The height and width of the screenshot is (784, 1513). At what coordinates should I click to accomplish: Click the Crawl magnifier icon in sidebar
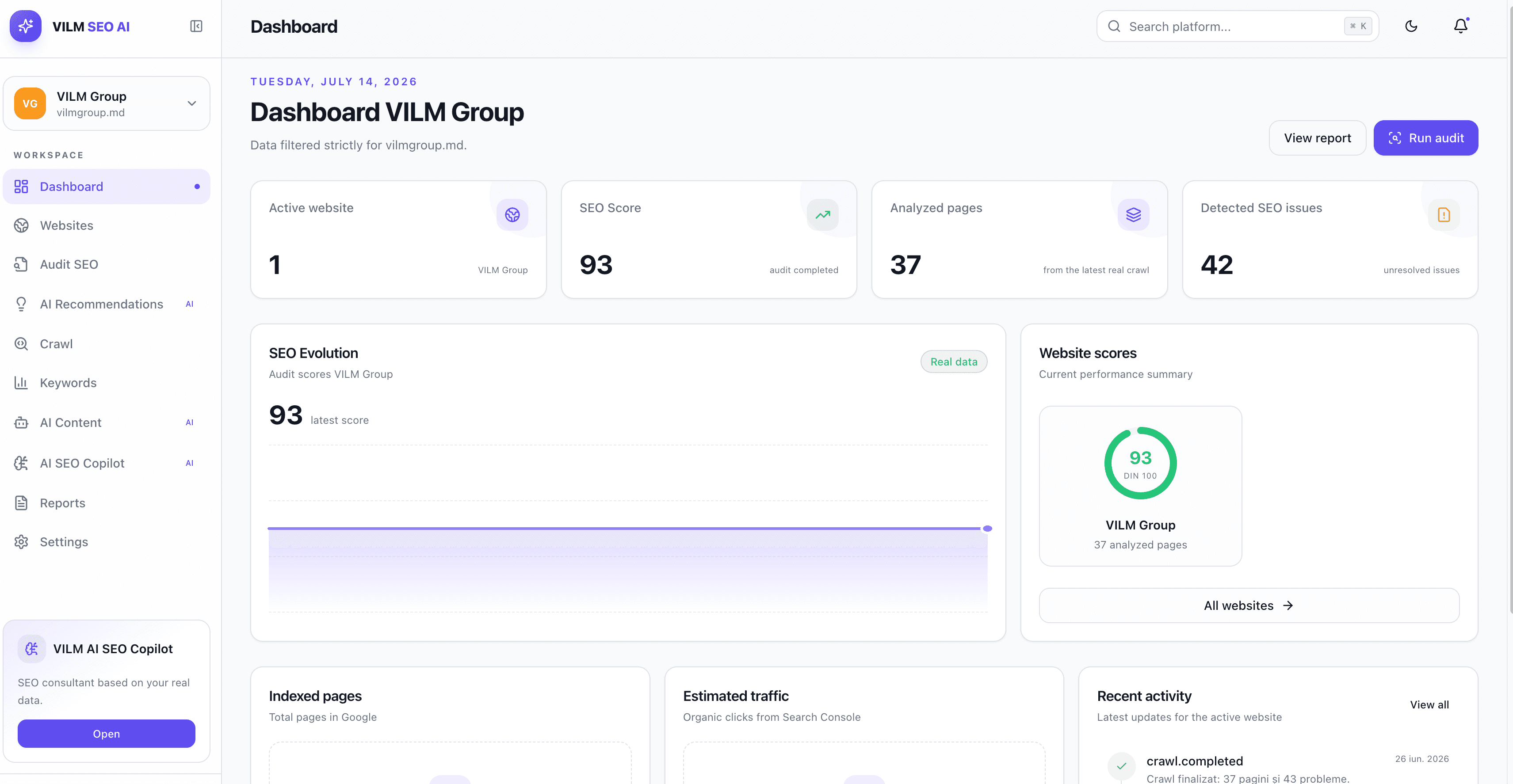pyautogui.click(x=21, y=343)
